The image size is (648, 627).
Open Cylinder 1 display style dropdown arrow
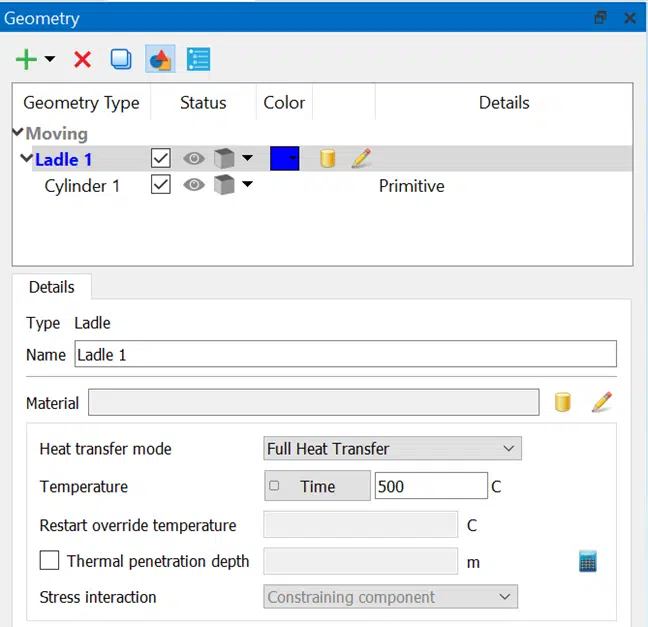(248, 186)
